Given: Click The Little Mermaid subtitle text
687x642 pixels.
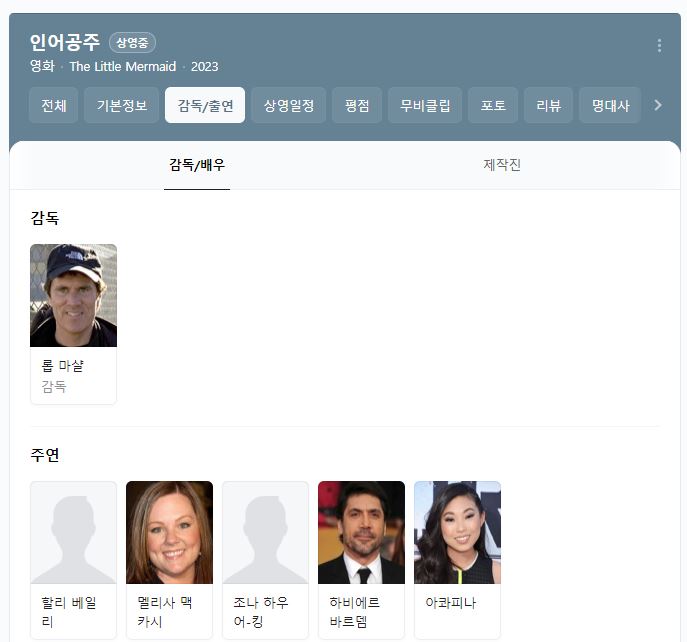Looking at the screenshot, I should point(123,66).
